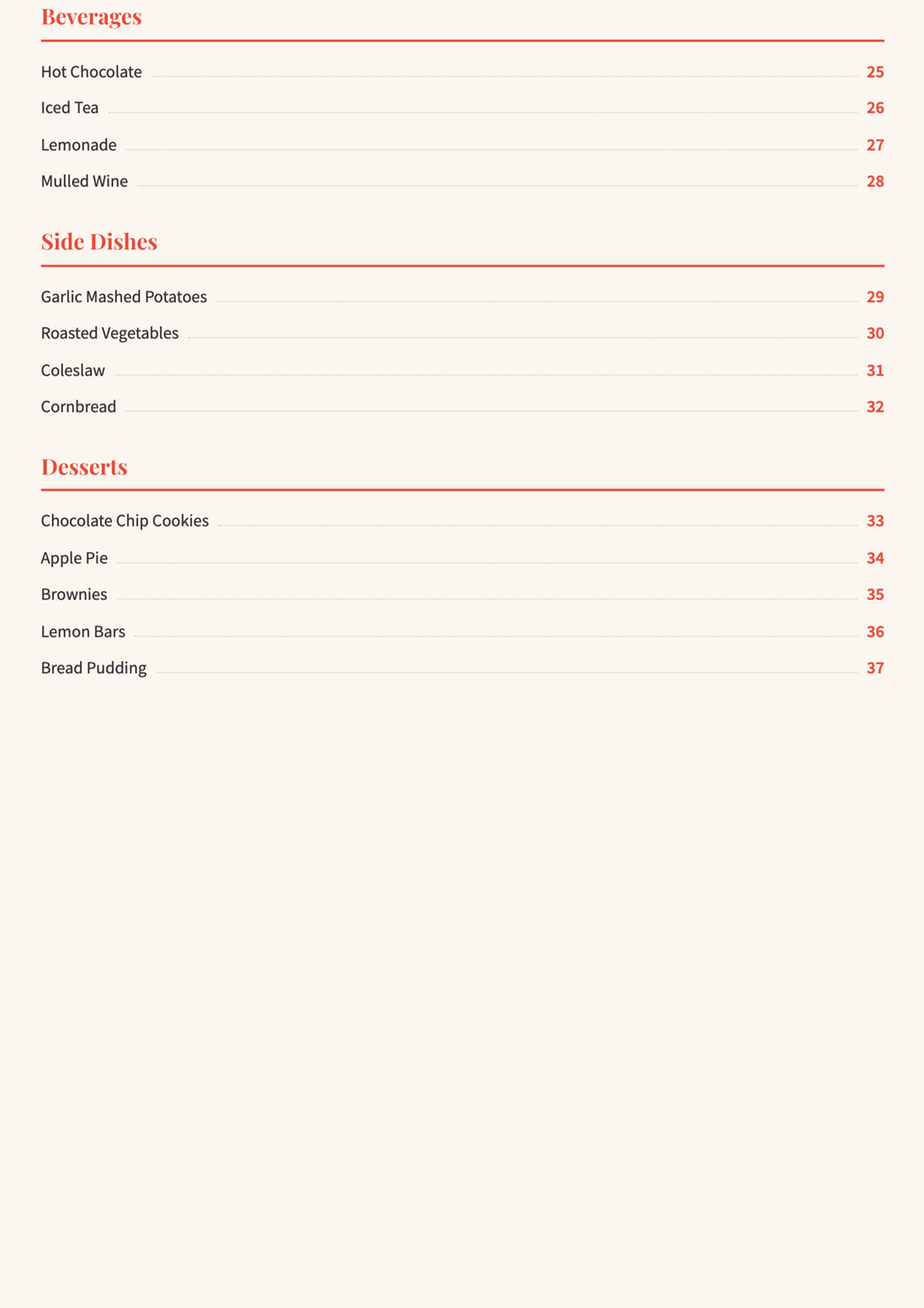924x1308 pixels.
Task: Open the Garlic Mashed Potatoes entry
Action: tap(462, 297)
